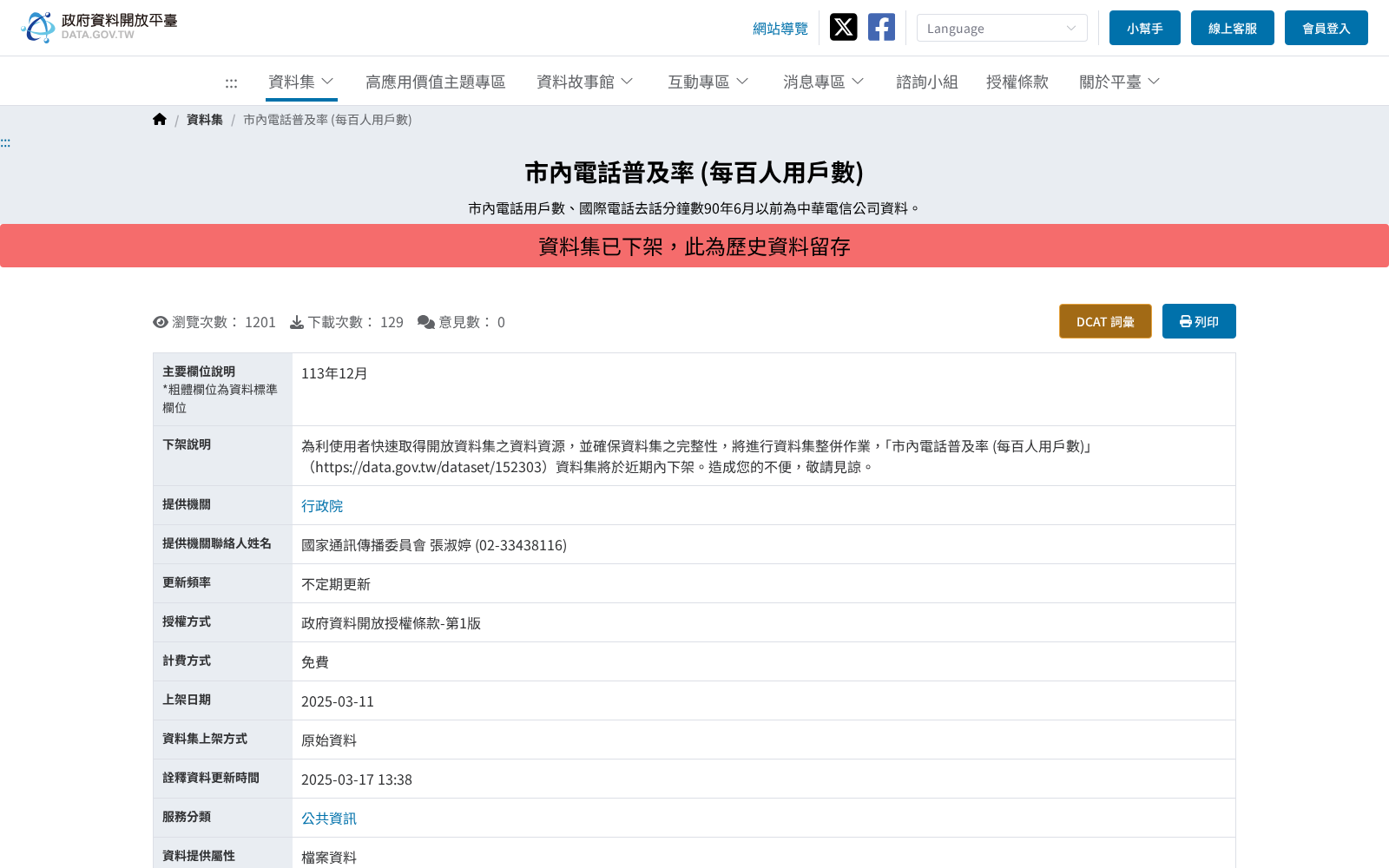Open 高應用價值主題專區 menu item
The width and height of the screenshot is (1389, 868).
(435, 82)
